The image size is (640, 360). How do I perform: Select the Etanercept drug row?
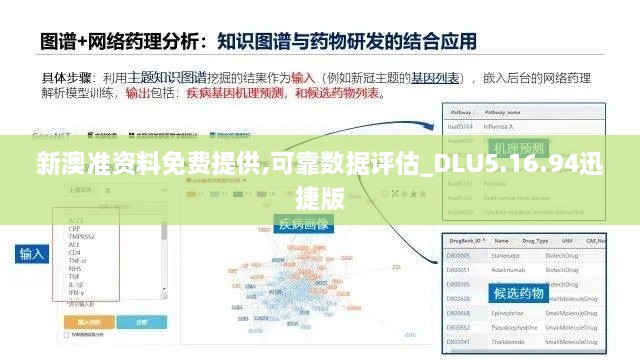click(x=524, y=256)
